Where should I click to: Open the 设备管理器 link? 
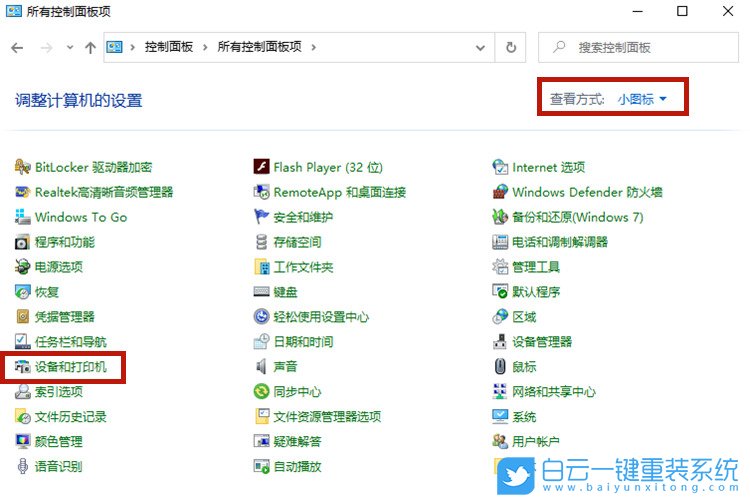542,341
